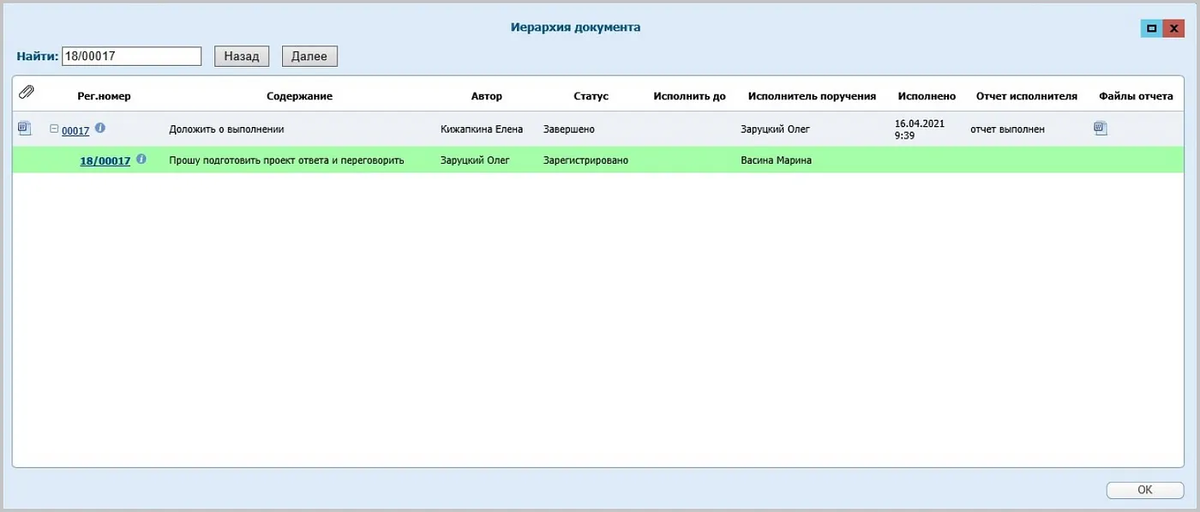Screen dimensions: 1200x512
Task: Click executor cell Васина Марина
Action: (x=777, y=160)
